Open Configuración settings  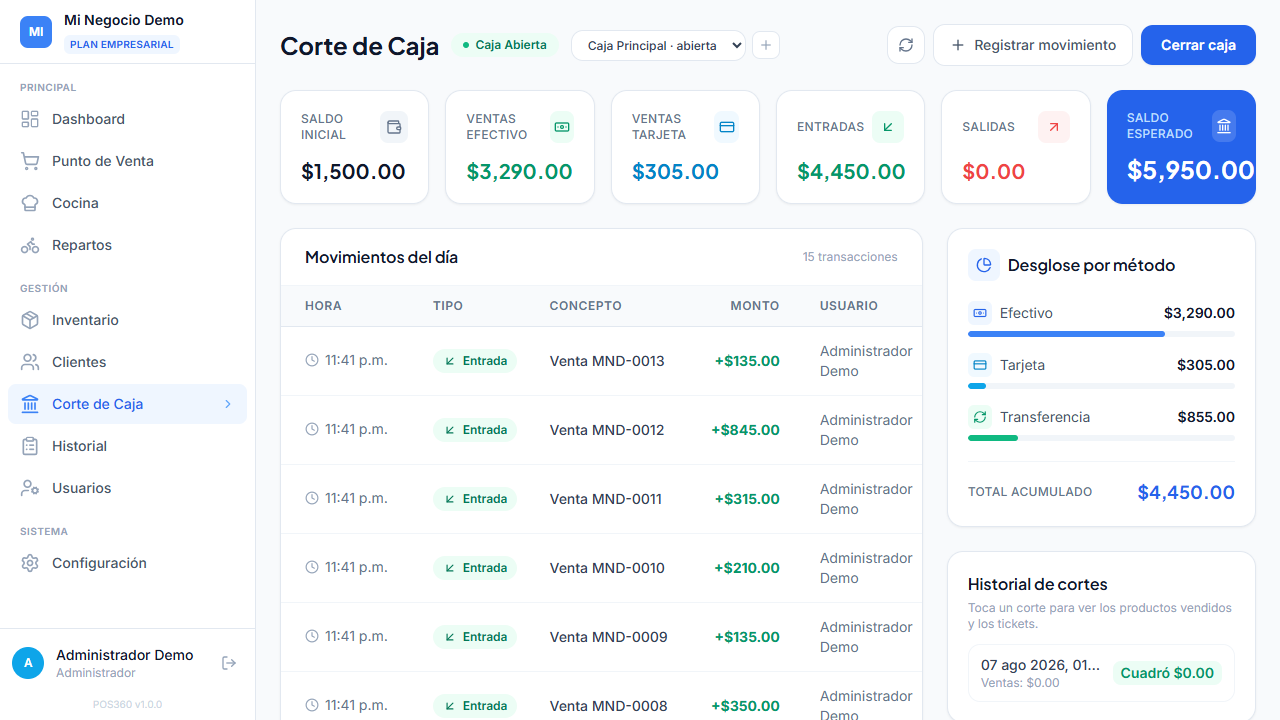coord(127,563)
